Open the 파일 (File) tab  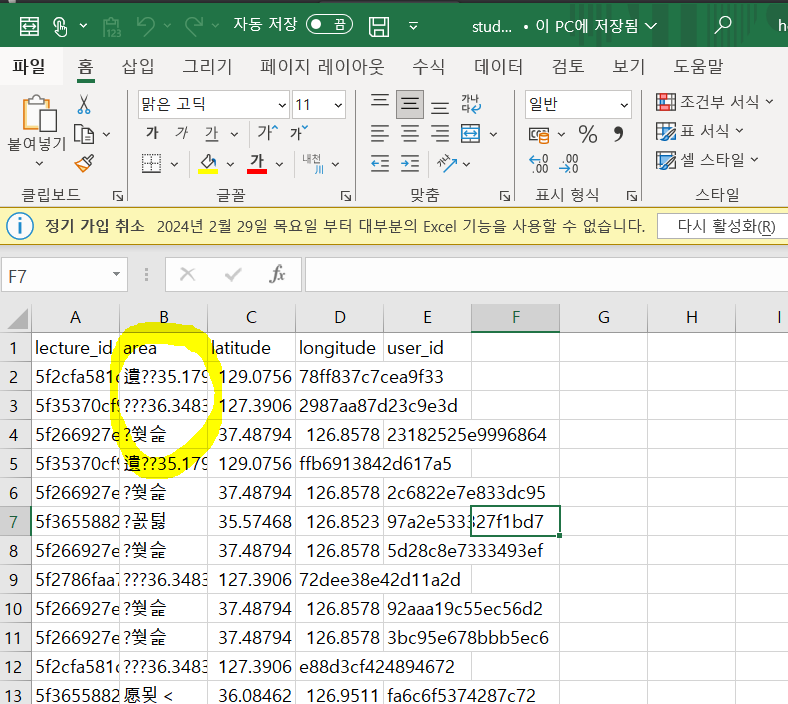29,66
